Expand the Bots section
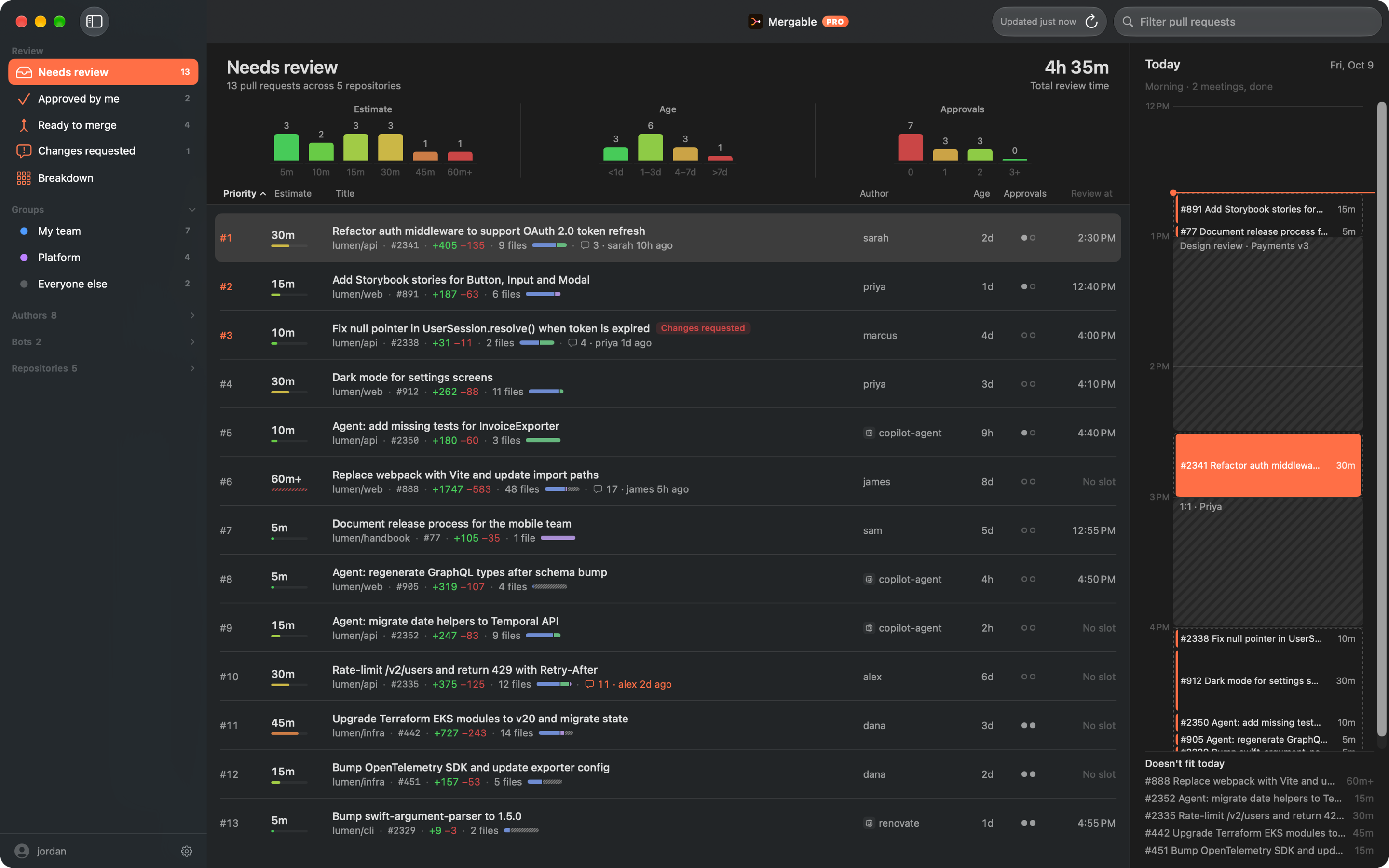 coord(191,341)
